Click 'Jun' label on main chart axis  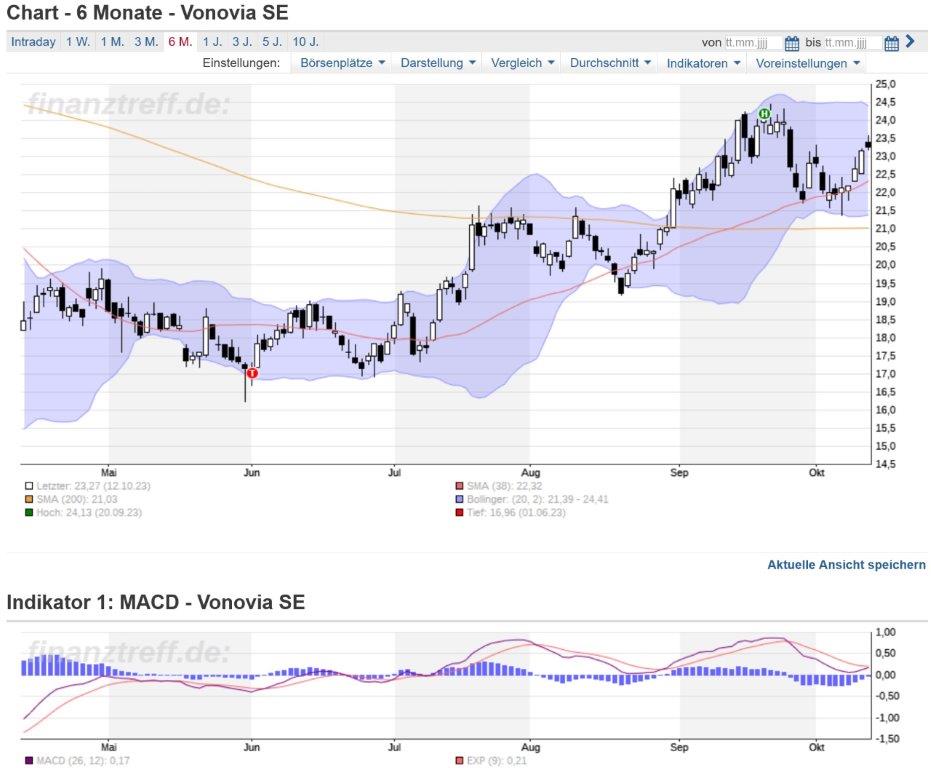[252, 472]
